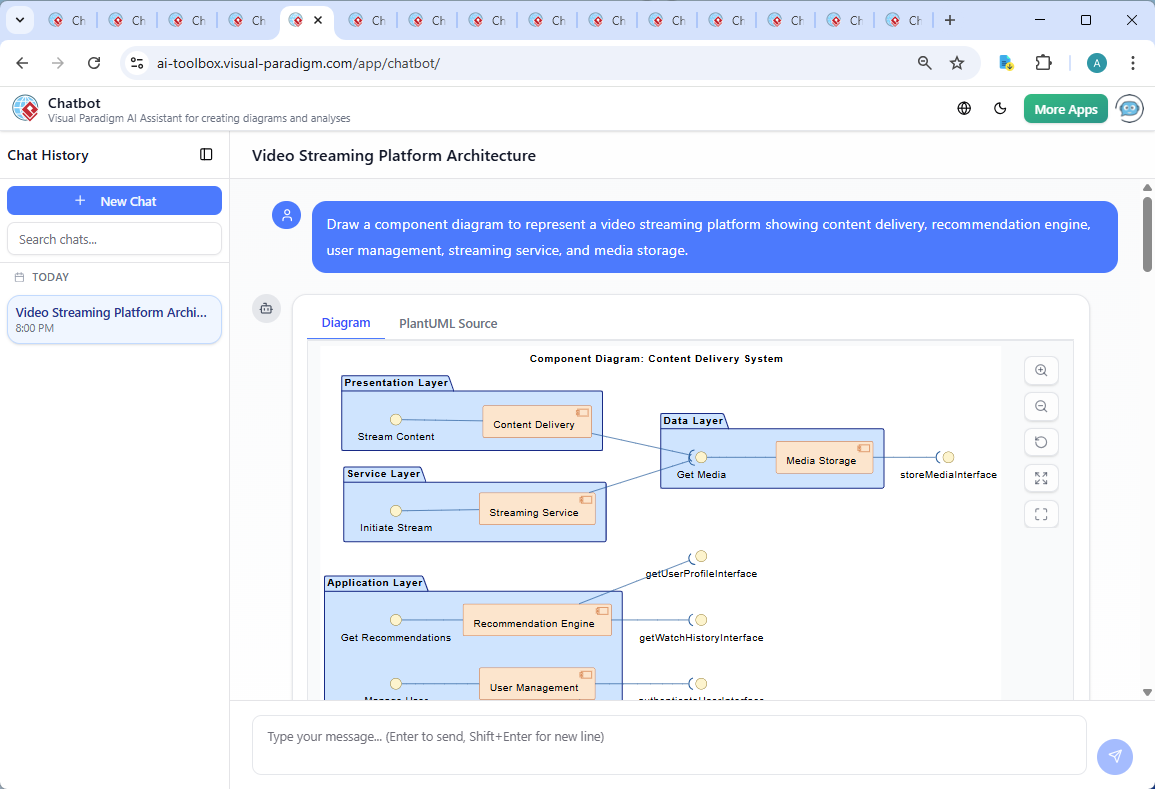Click the send message arrow
Screen dimensions: 1155x789
click(1114, 756)
